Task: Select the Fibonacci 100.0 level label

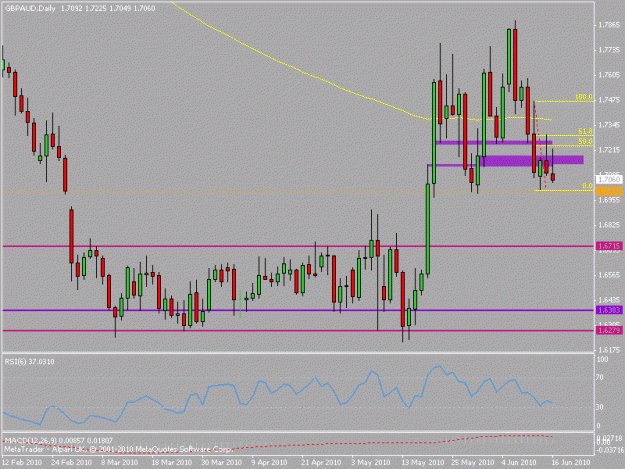Action: click(x=584, y=97)
